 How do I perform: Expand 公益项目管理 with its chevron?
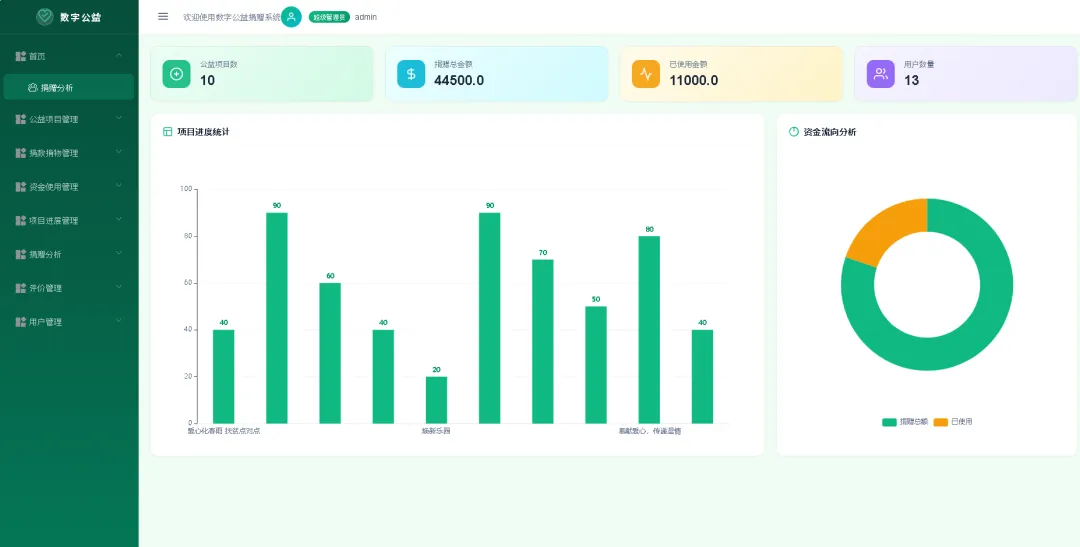click(119, 118)
